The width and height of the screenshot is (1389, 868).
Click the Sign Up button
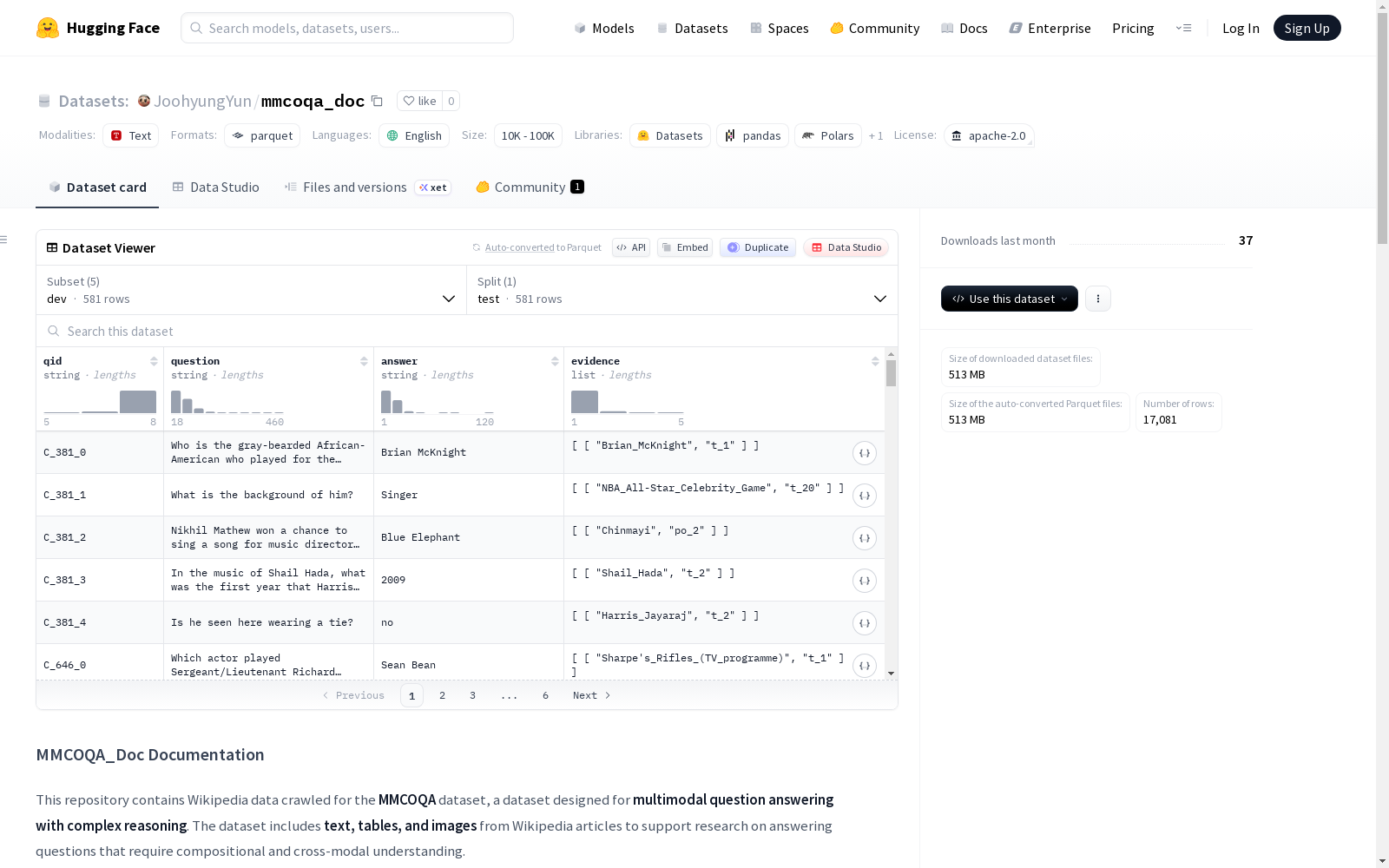click(1307, 28)
